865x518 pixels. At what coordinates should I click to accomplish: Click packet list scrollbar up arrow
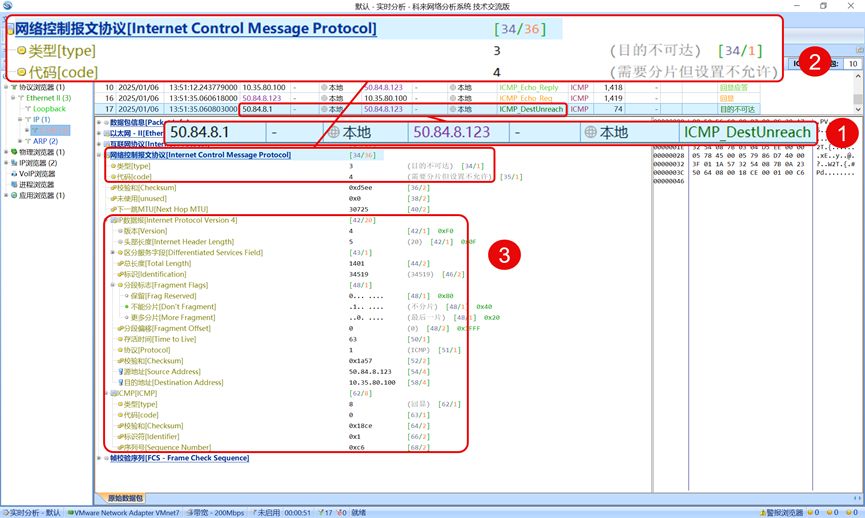coord(858,76)
